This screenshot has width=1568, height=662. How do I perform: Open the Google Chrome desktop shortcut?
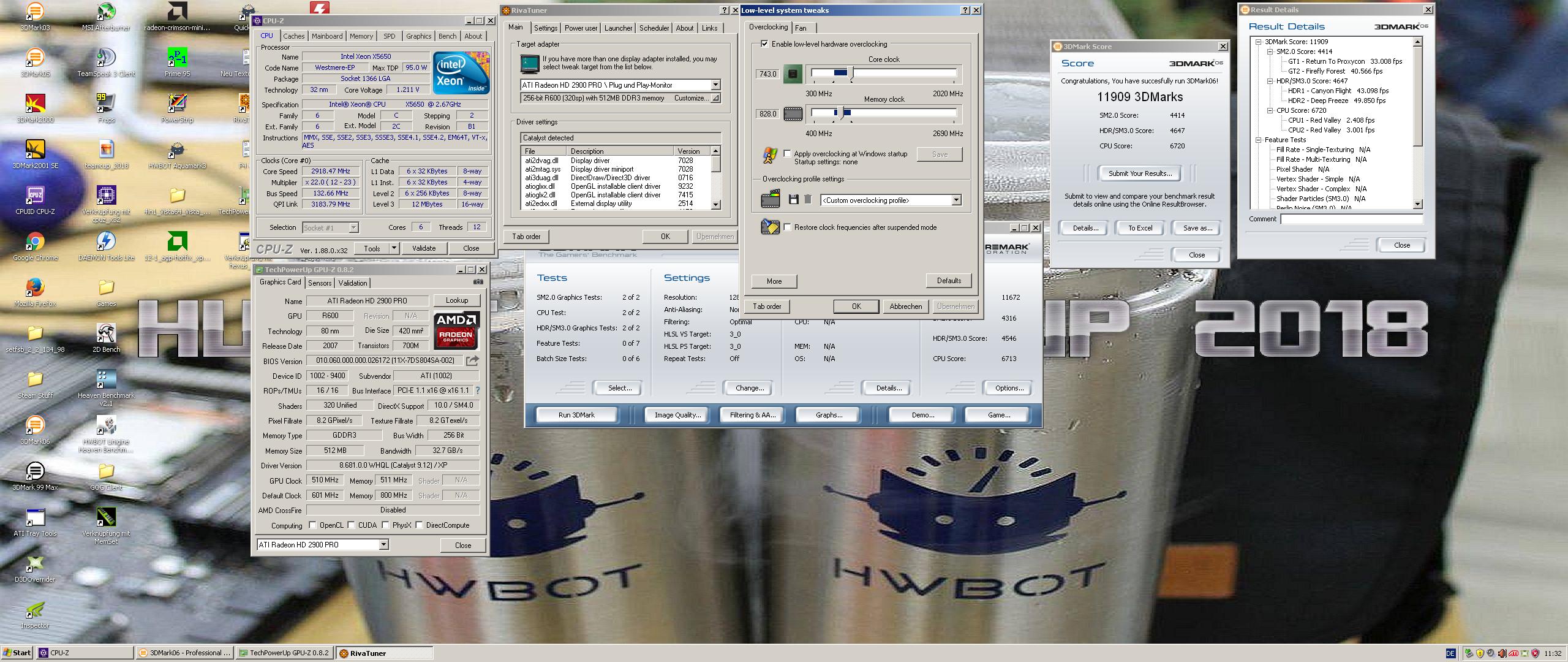(35, 242)
